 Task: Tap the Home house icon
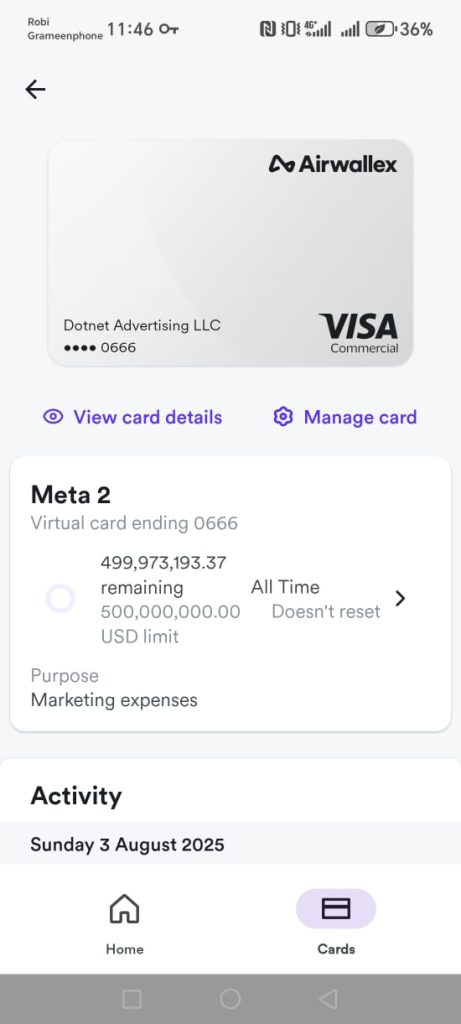pyautogui.click(x=124, y=908)
